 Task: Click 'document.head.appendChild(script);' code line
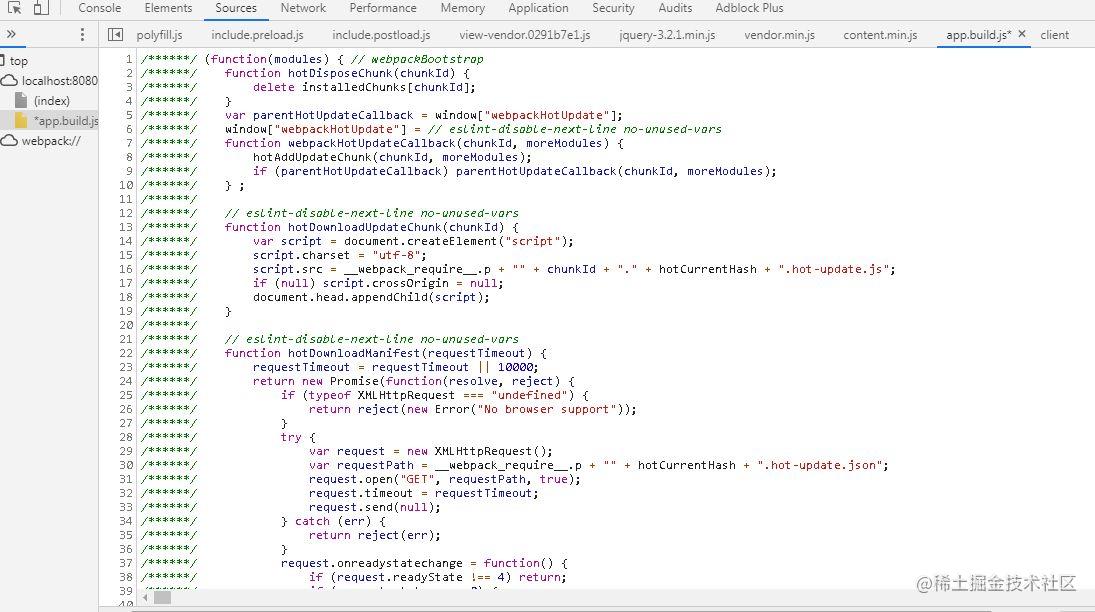pos(371,297)
